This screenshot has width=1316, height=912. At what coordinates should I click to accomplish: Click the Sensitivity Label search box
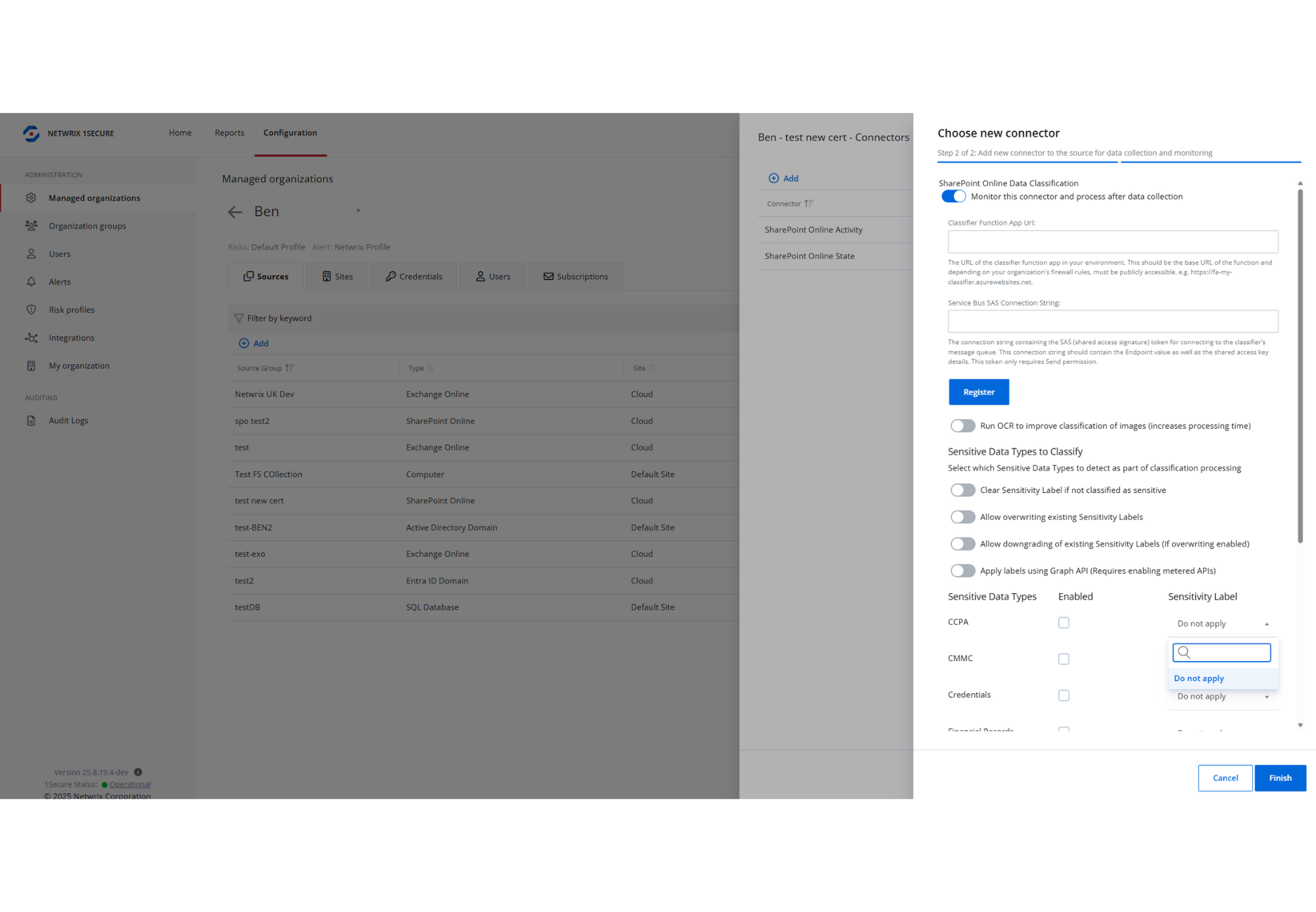1221,652
